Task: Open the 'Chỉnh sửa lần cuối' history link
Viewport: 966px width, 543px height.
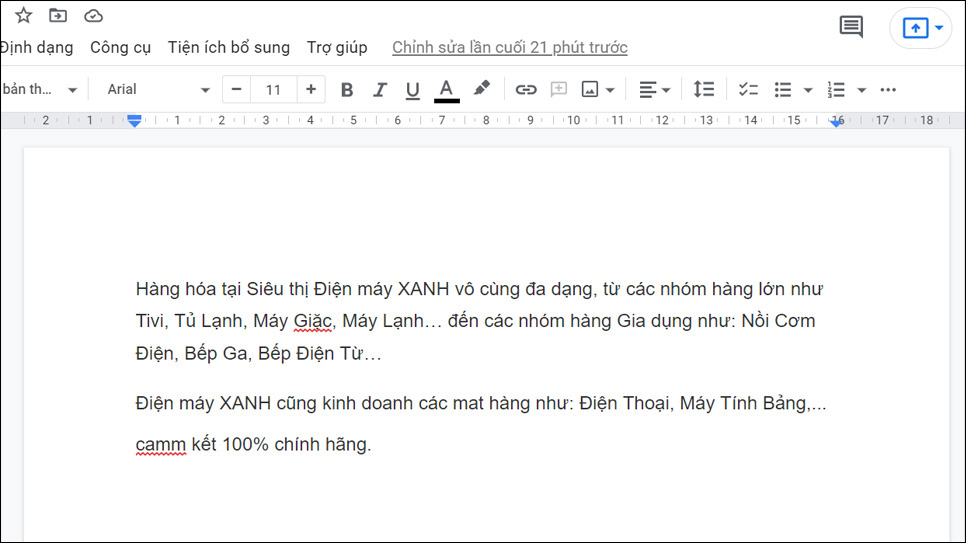Action: tap(510, 47)
